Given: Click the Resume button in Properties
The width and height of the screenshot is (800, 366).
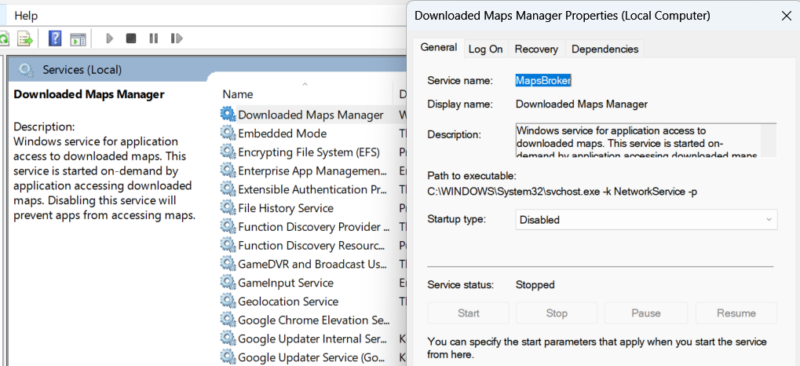Looking at the screenshot, I should [736, 313].
